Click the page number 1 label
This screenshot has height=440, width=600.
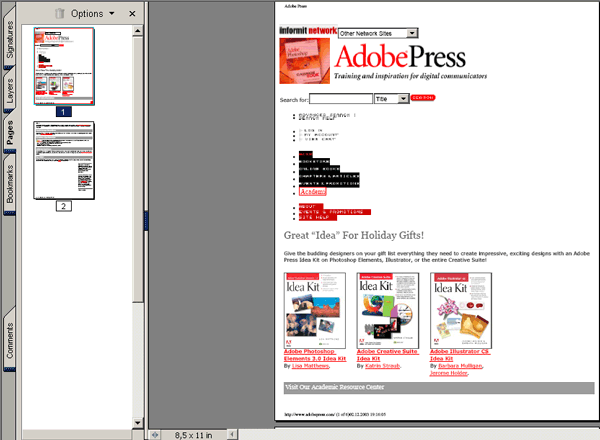[64, 112]
